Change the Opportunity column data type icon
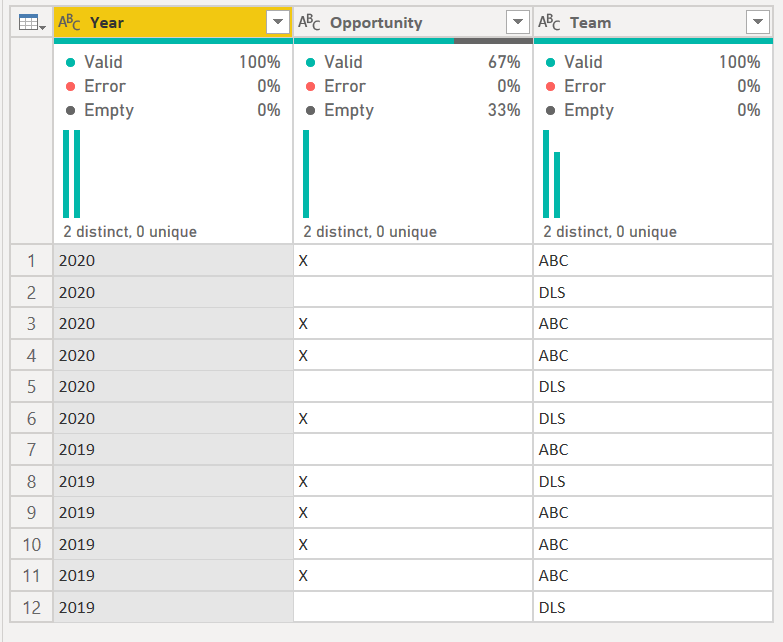The height and width of the screenshot is (642, 783). 309,22
